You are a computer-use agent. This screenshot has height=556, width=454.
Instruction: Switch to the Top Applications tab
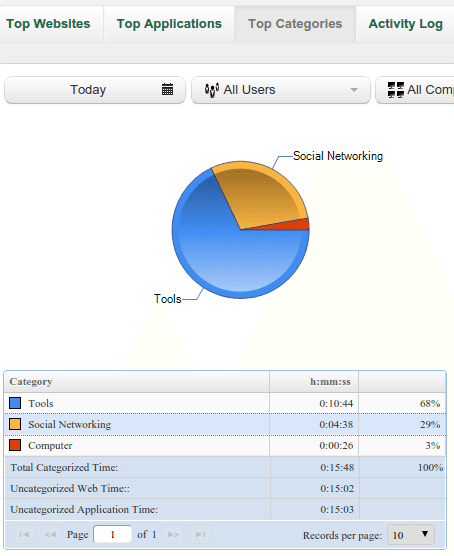tap(169, 24)
